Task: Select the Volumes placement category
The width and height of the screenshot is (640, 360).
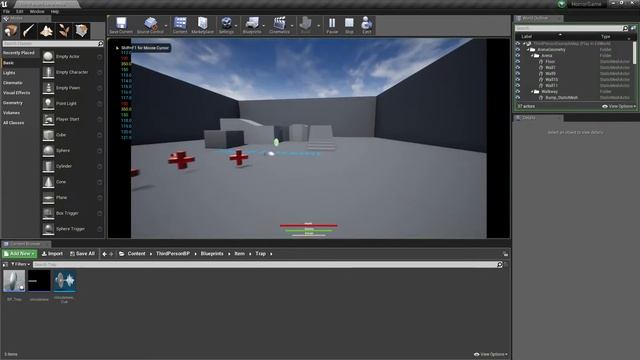Action: [11, 113]
